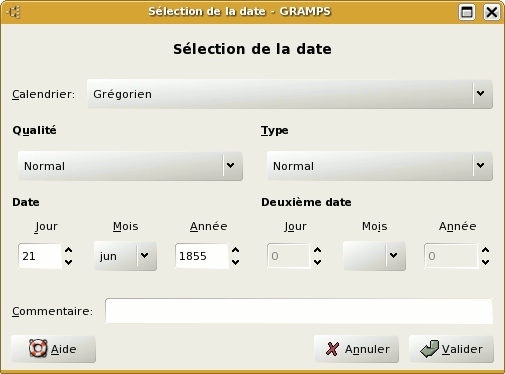Increase the Jour value of the first date
Image resolution: width=505 pixels, height=374 pixels.
(x=69, y=250)
